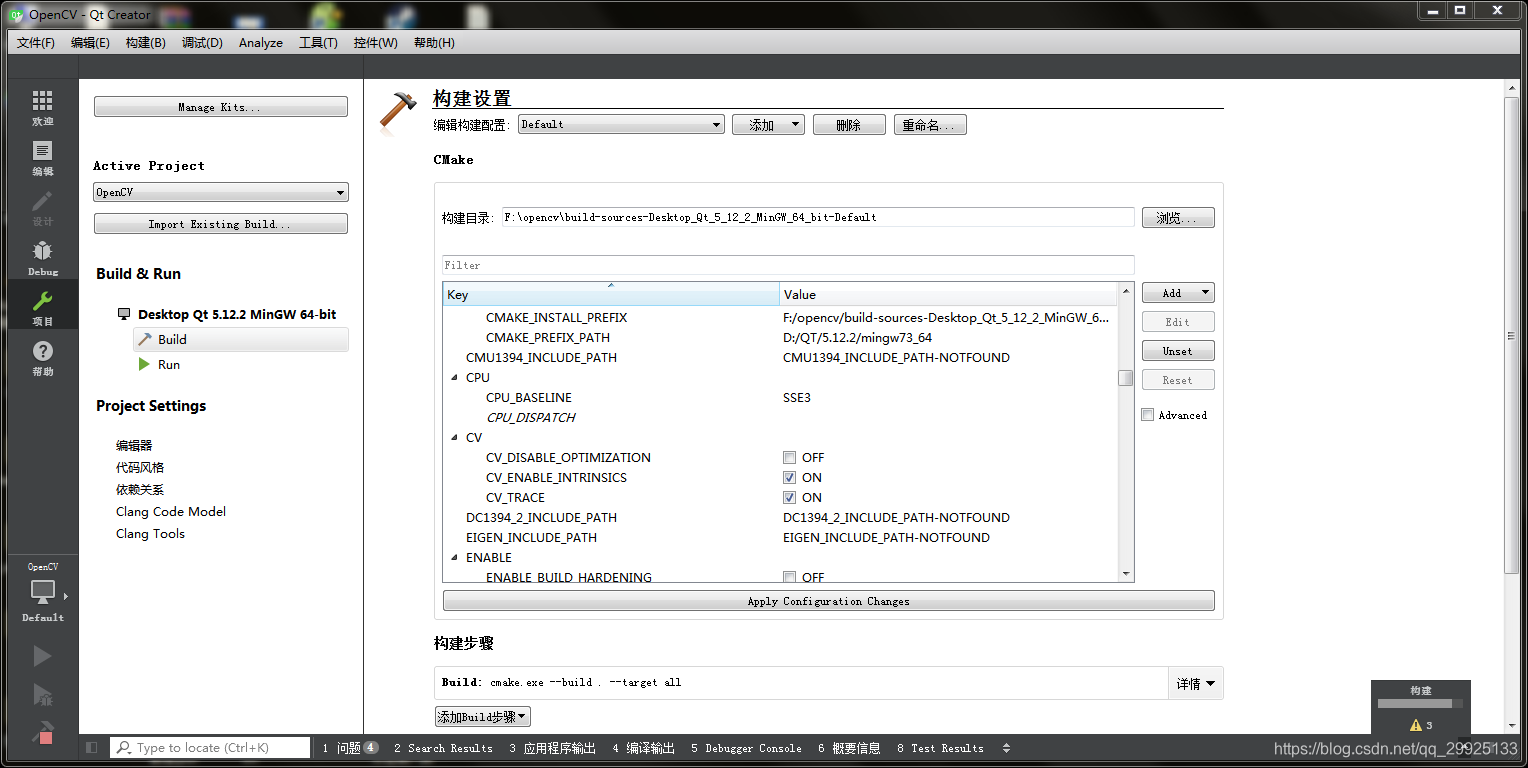Screen dimensions: 1528x768
Task: Click the main settings page vertical scrollbar
Action: (x=1512, y=335)
